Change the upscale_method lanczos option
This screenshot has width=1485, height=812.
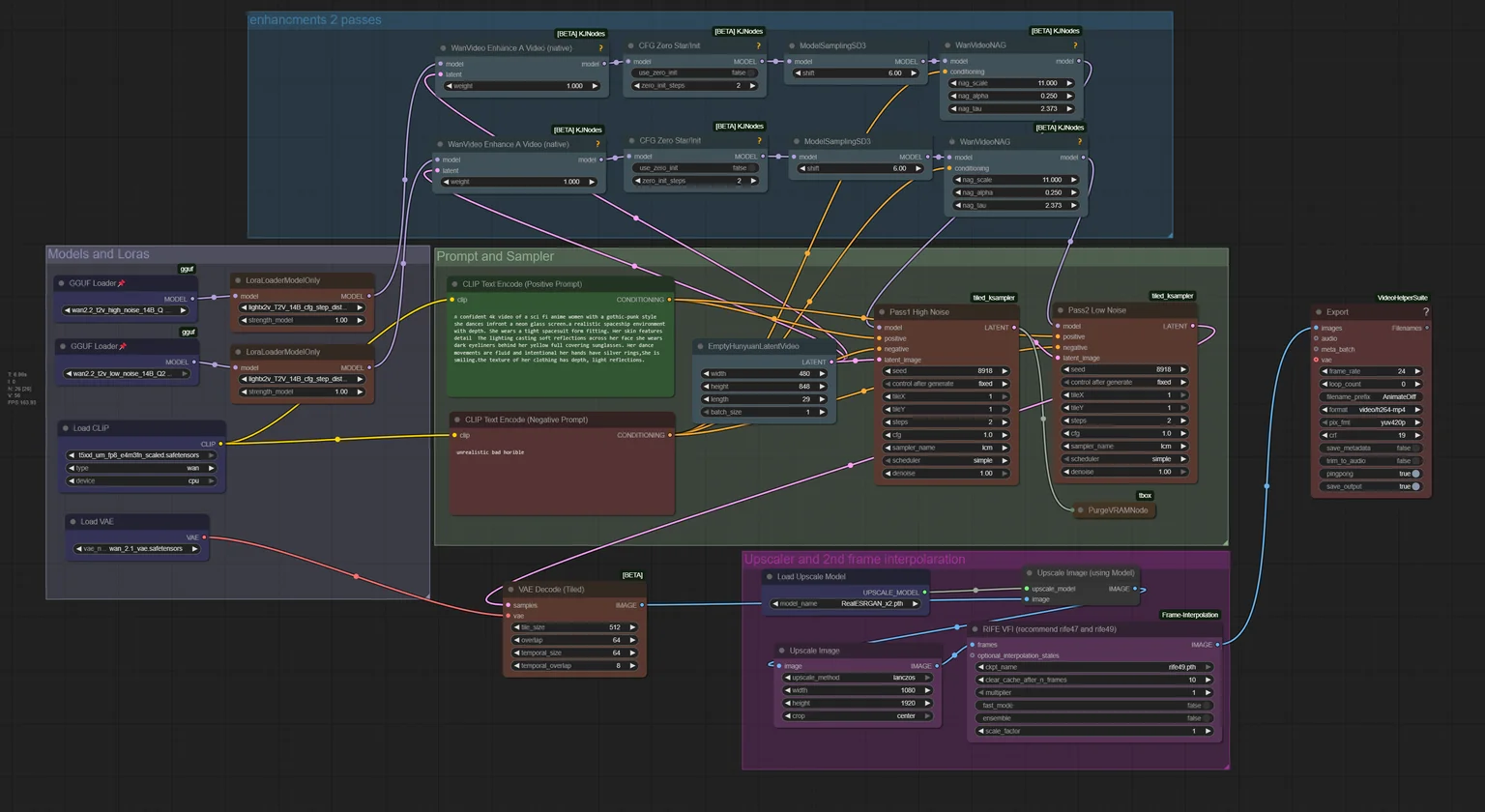(x=857, y=678)
